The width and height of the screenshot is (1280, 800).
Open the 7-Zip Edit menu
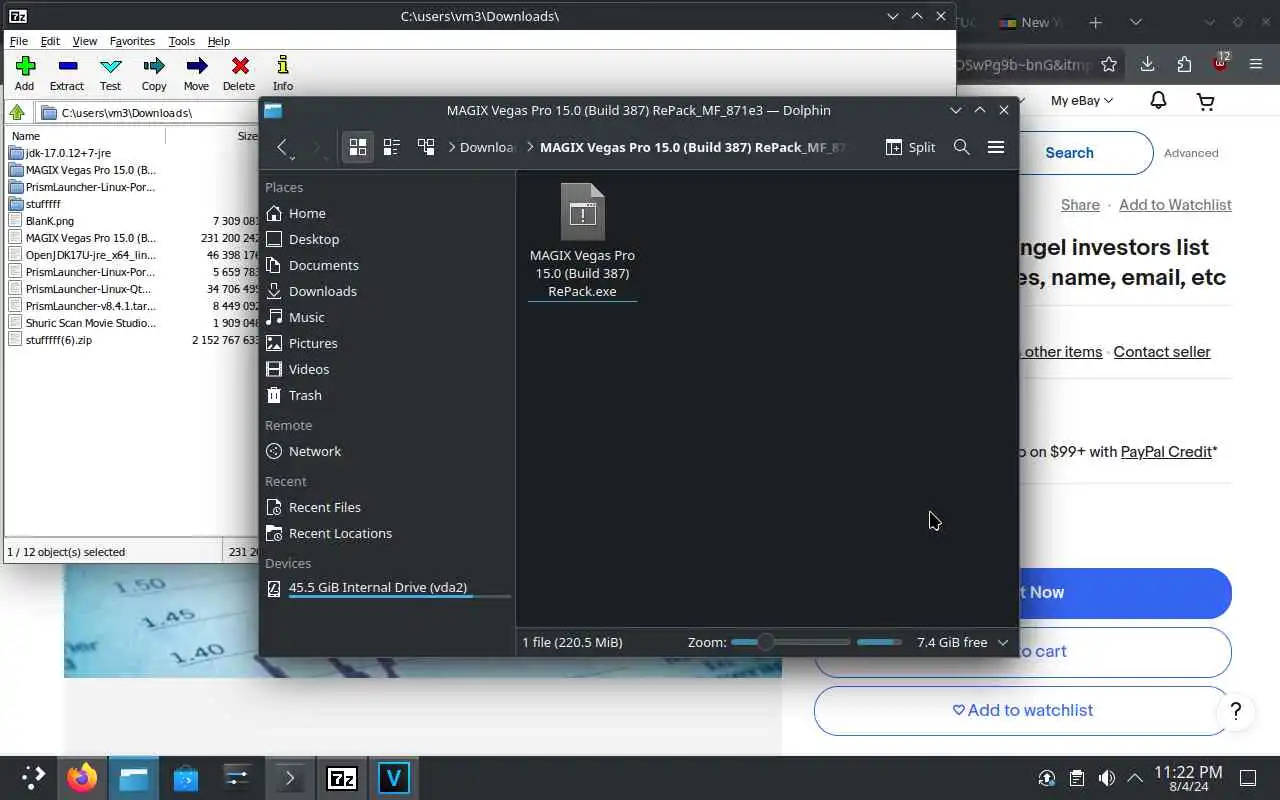pos(50,41)
